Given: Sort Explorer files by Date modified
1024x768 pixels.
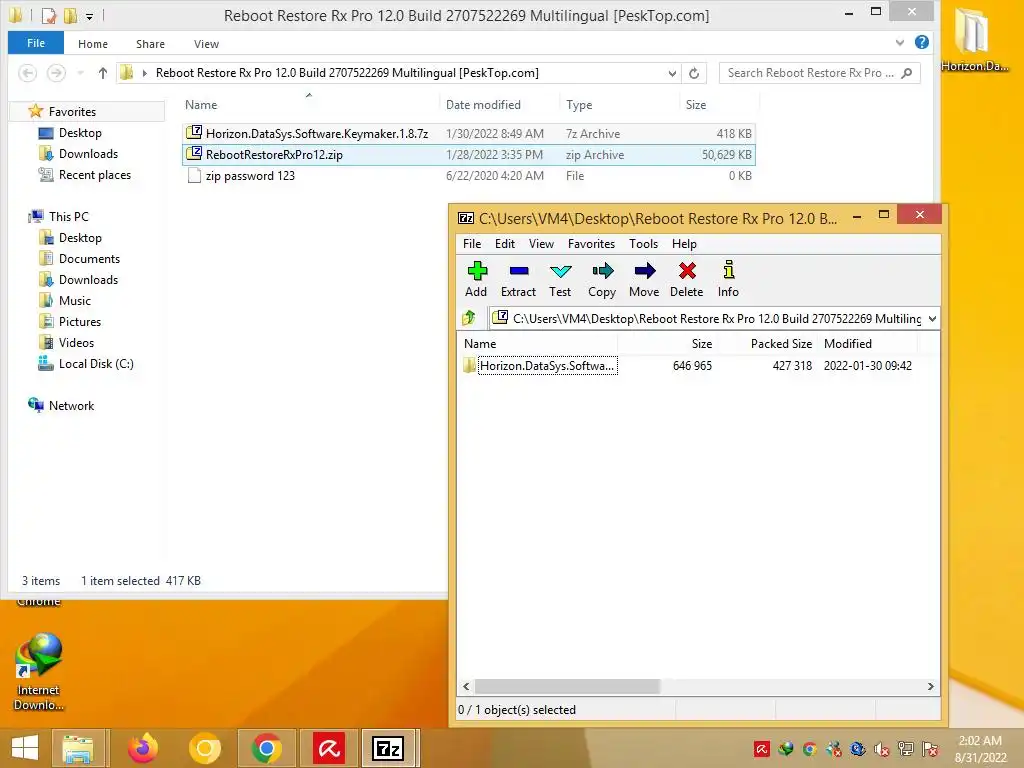Looking at the screenshot, I should (x=483, y=104).
